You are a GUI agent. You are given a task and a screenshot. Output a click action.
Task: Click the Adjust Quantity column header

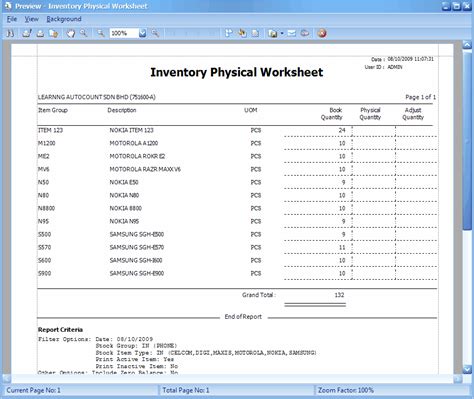(x=413, y=114)
